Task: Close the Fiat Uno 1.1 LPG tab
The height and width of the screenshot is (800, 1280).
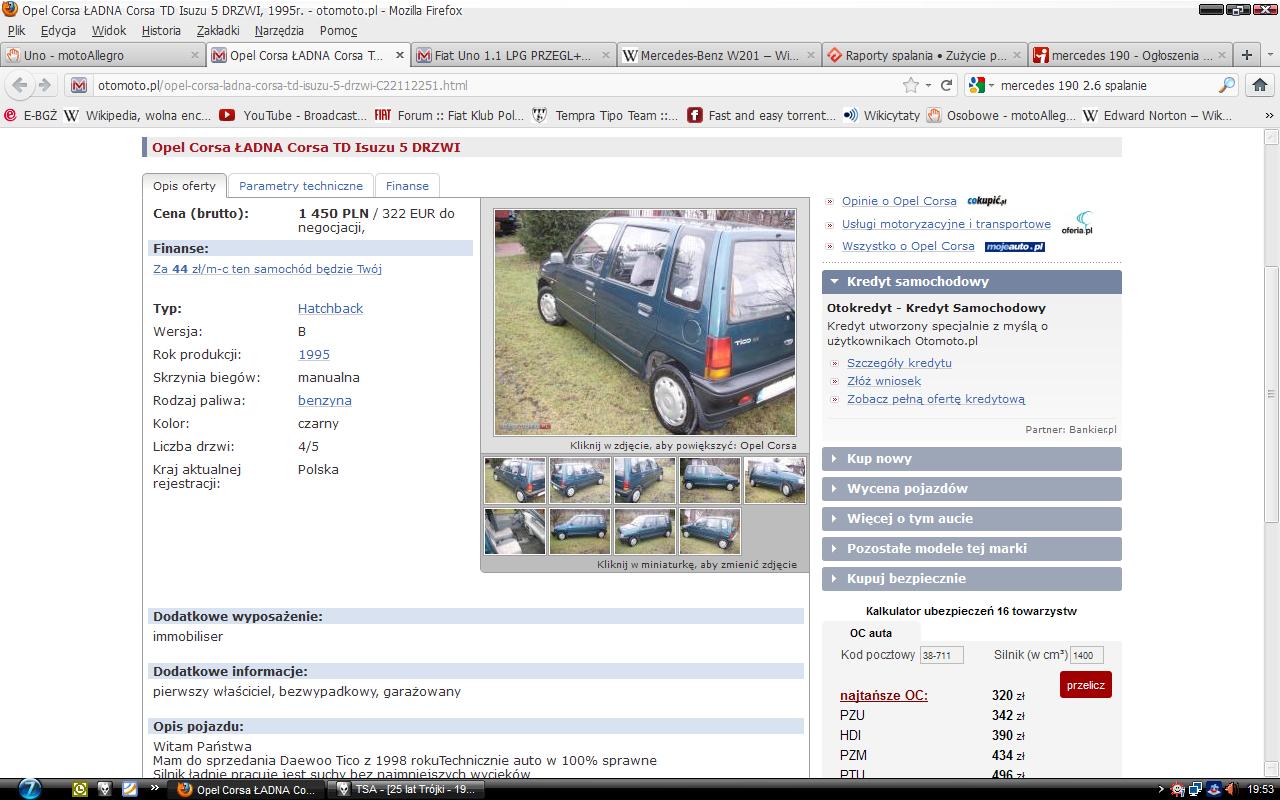Action: 606,55
